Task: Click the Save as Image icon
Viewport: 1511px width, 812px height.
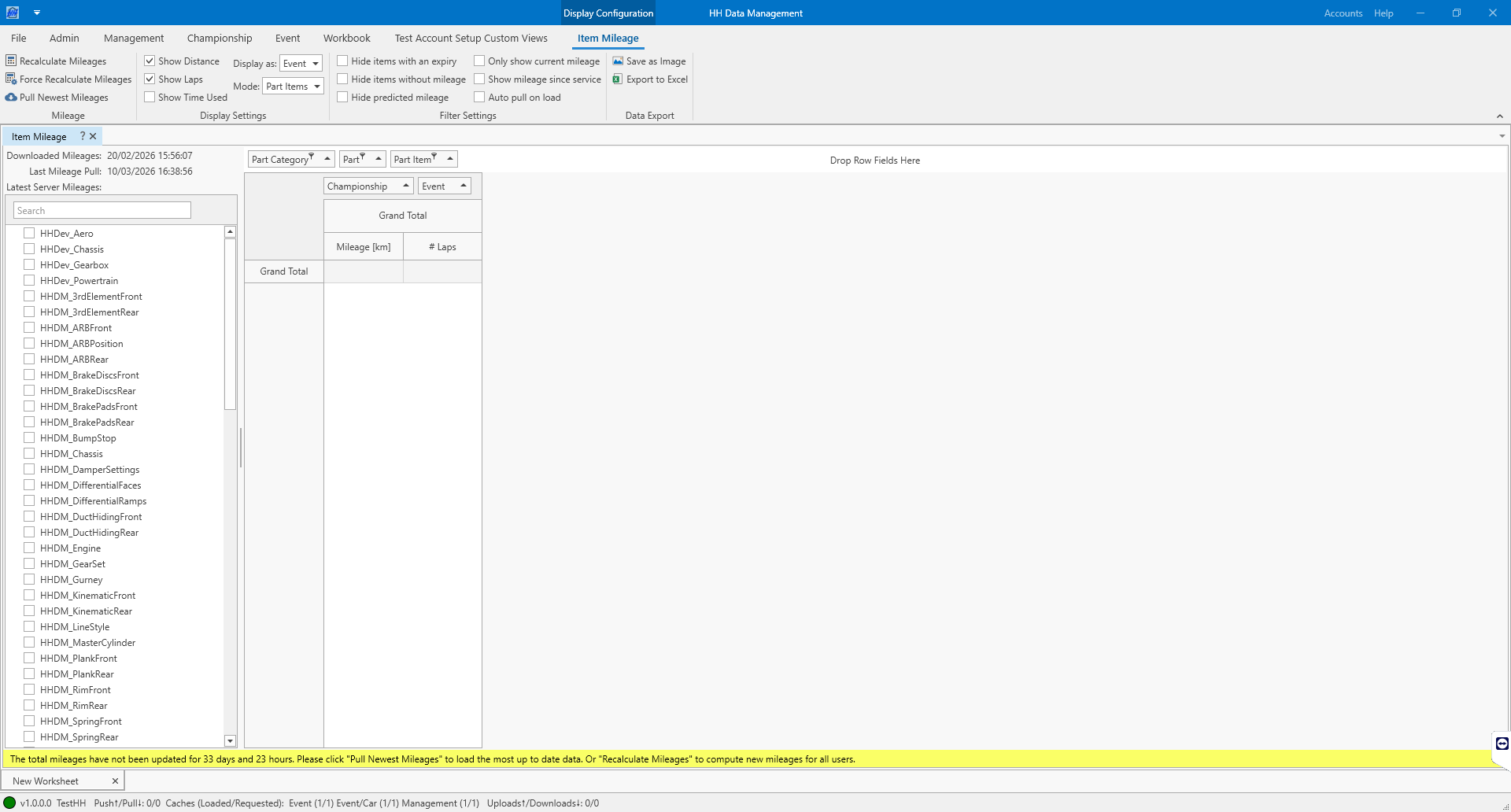Action: [618, 61]
